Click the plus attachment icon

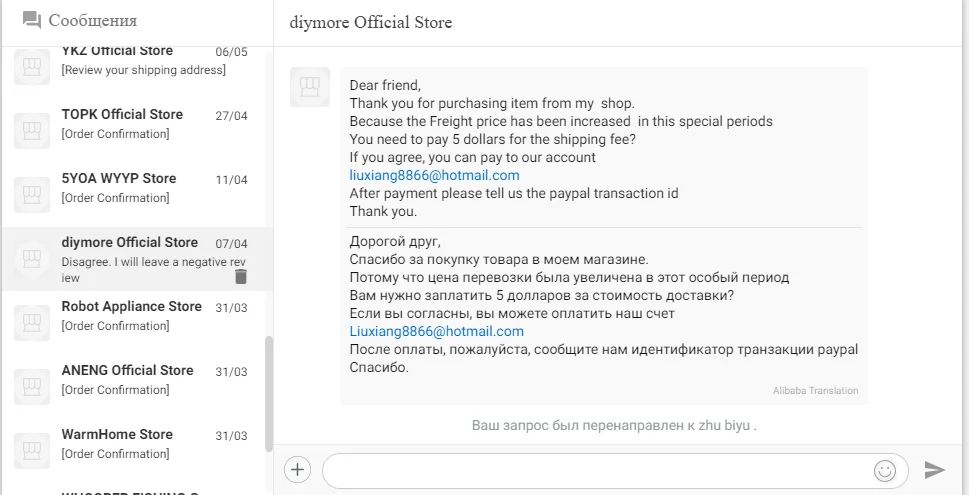[297, 469]
